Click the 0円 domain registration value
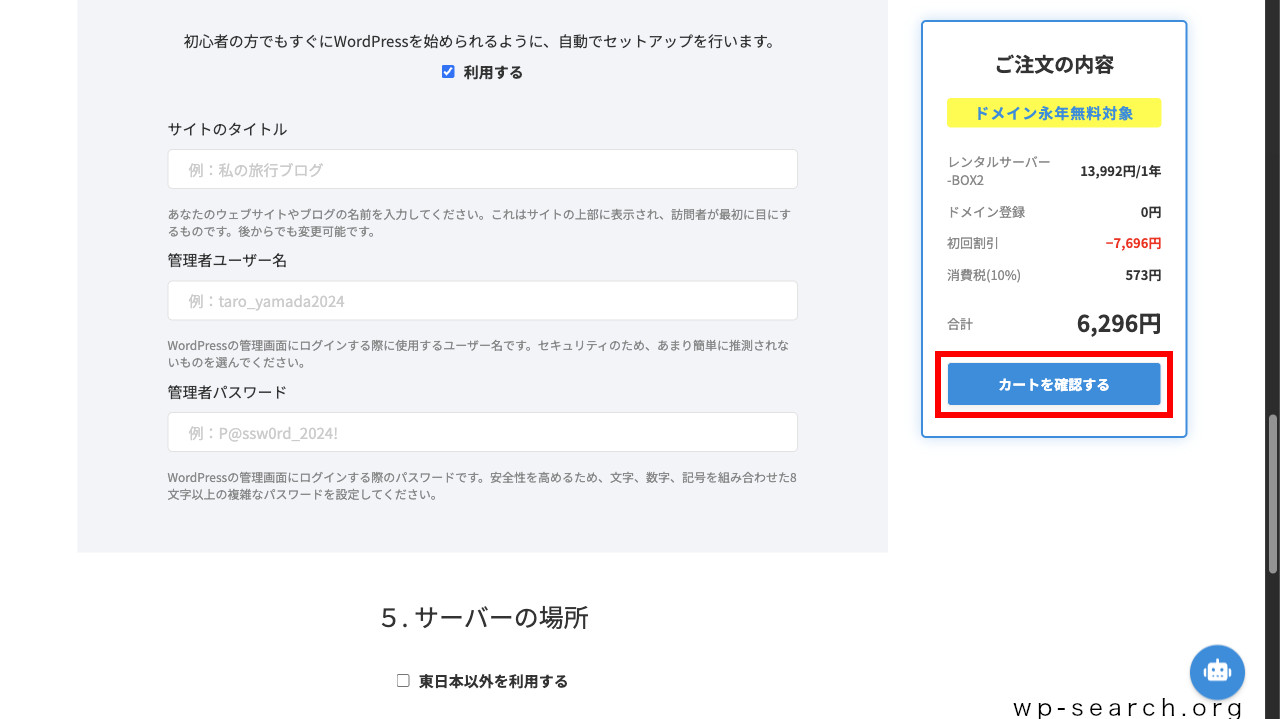The image size is (1280, 719). point(1150,212)
